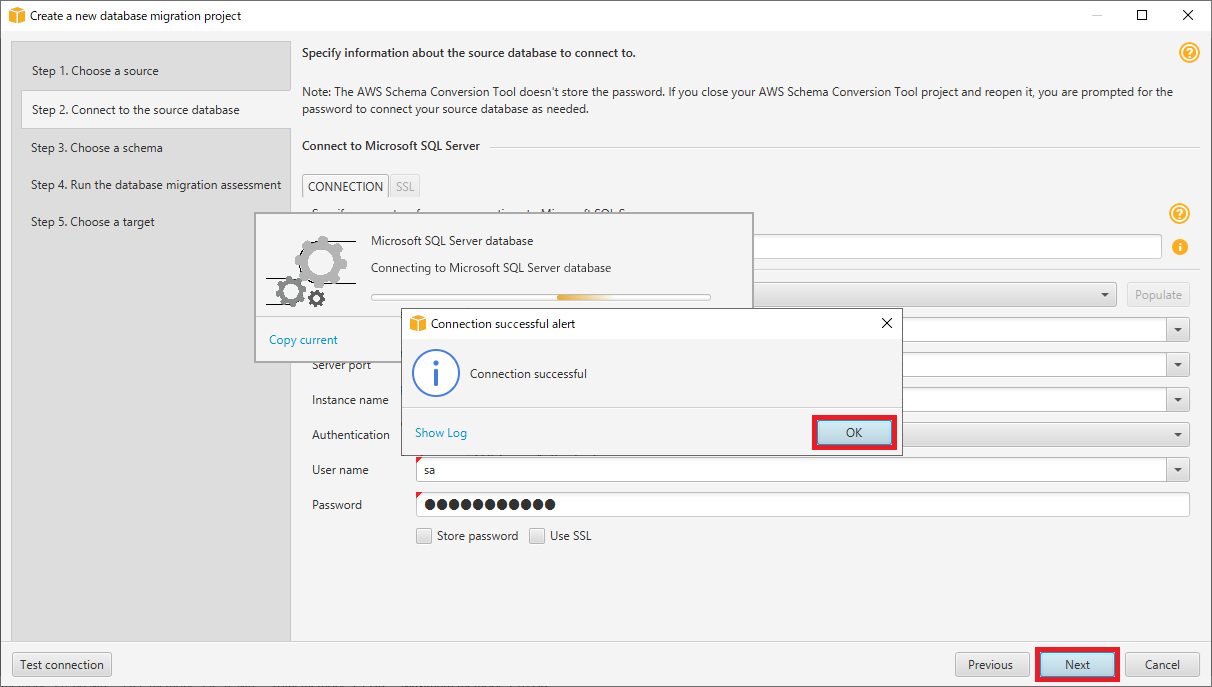Screen dimensions: 1212x687
Task: Open the Show Log link
Action: click(x=441, y=433)
